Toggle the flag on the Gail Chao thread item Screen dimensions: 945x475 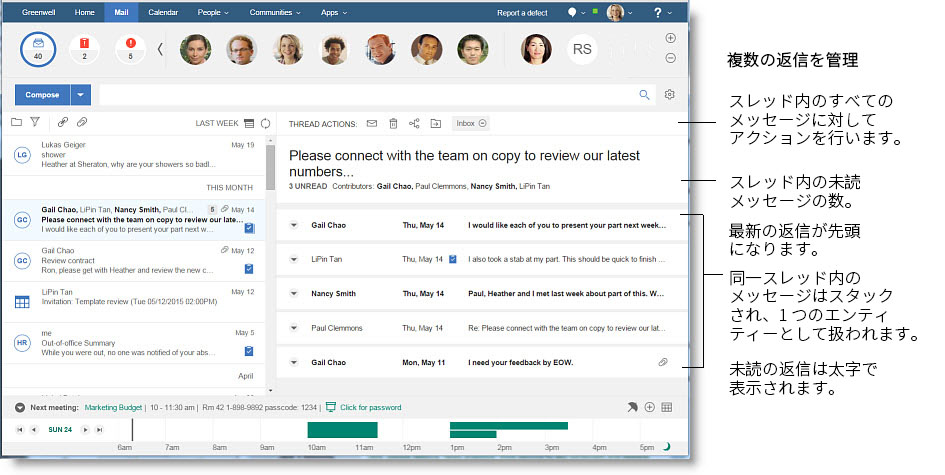pos(249,228)
